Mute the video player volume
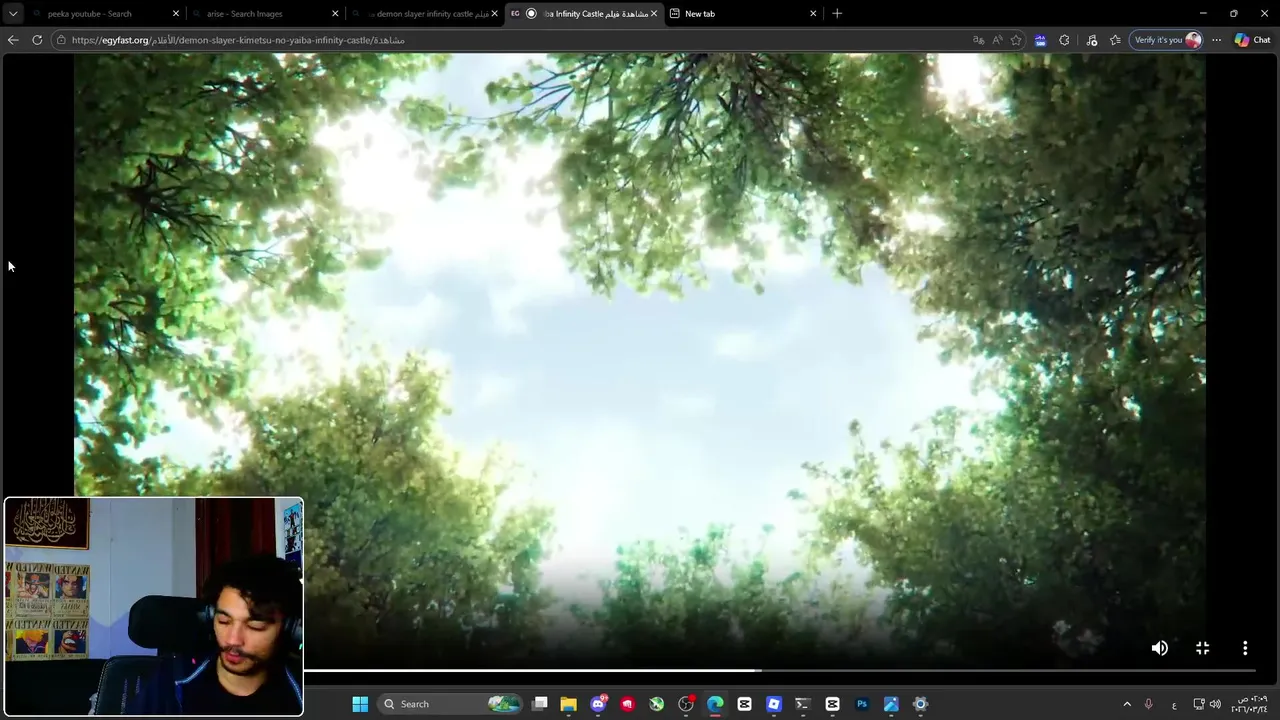This screenshot has height=720, width=1280. pos(1159,648)
